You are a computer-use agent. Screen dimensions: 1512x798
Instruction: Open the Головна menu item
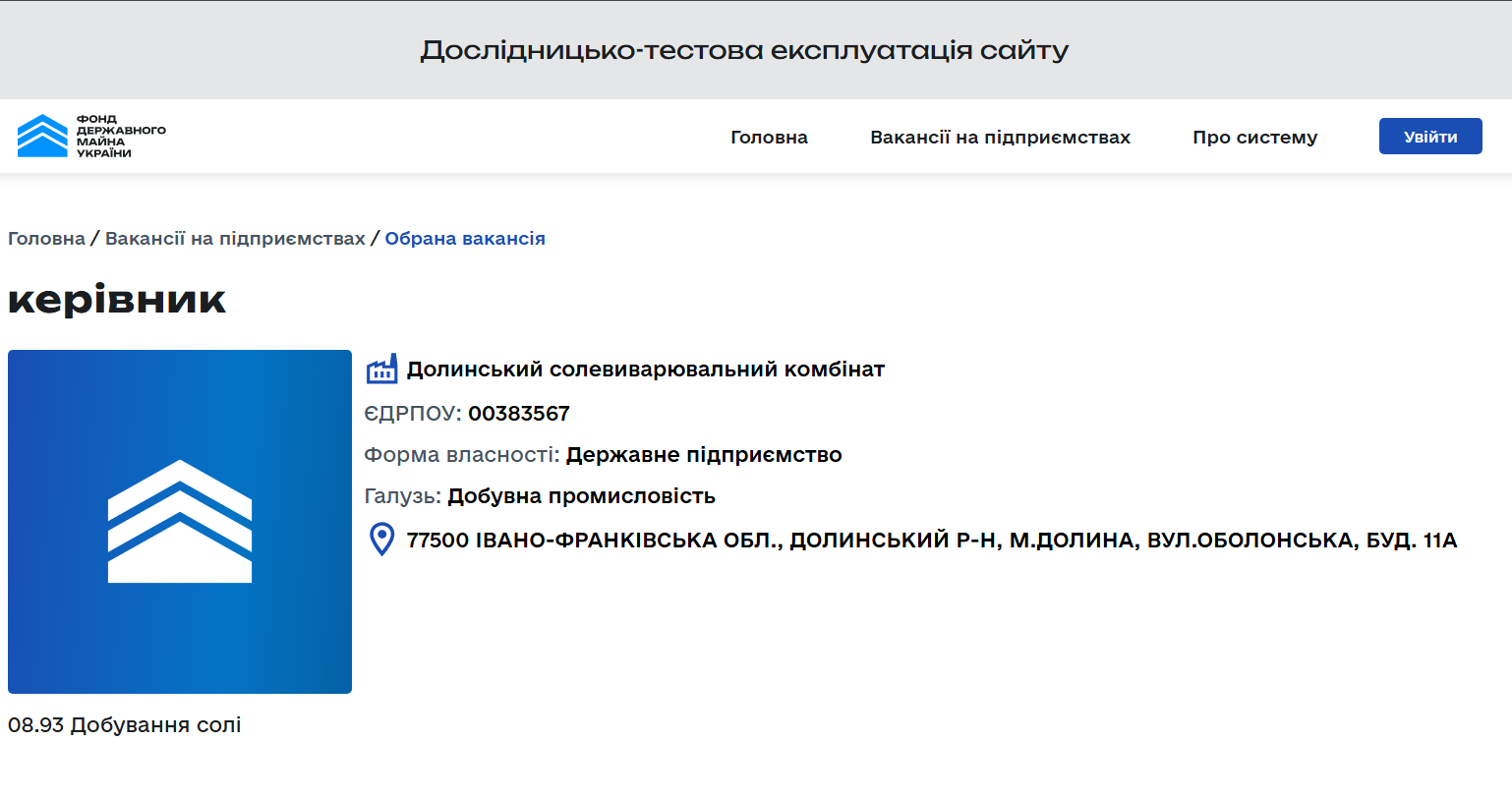769,138
